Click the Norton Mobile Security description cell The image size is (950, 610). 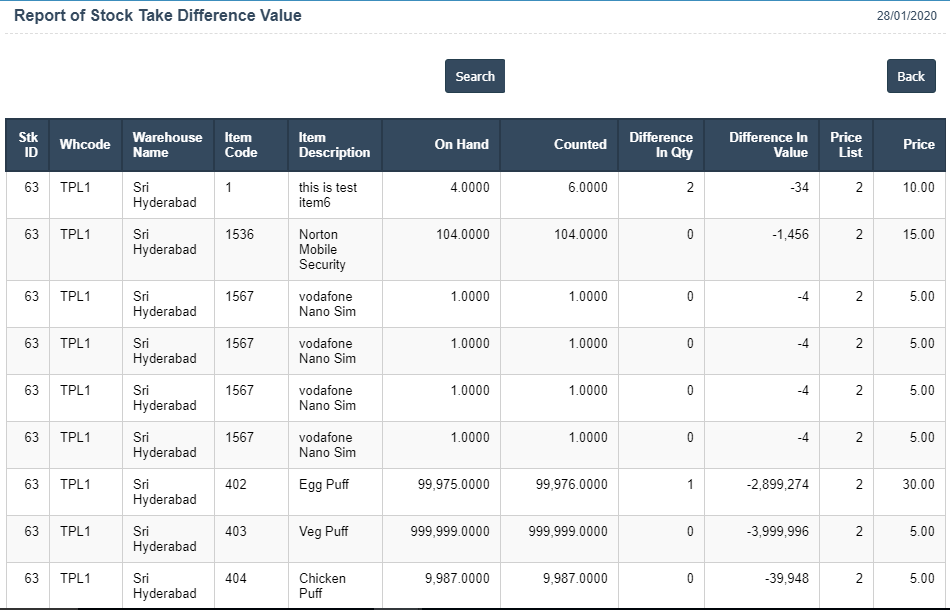[x=322, y=250]
